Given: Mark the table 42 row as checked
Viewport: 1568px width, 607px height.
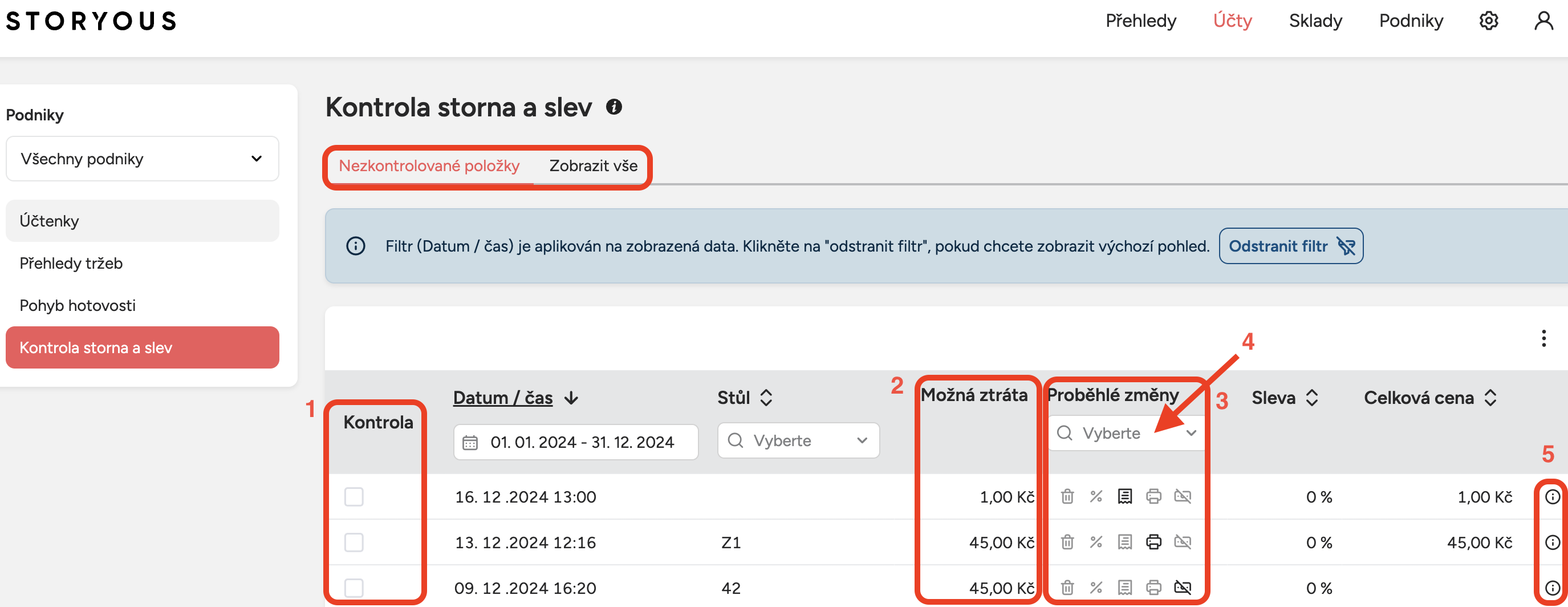Looking at the screenshot, I should tap(354, 588).
